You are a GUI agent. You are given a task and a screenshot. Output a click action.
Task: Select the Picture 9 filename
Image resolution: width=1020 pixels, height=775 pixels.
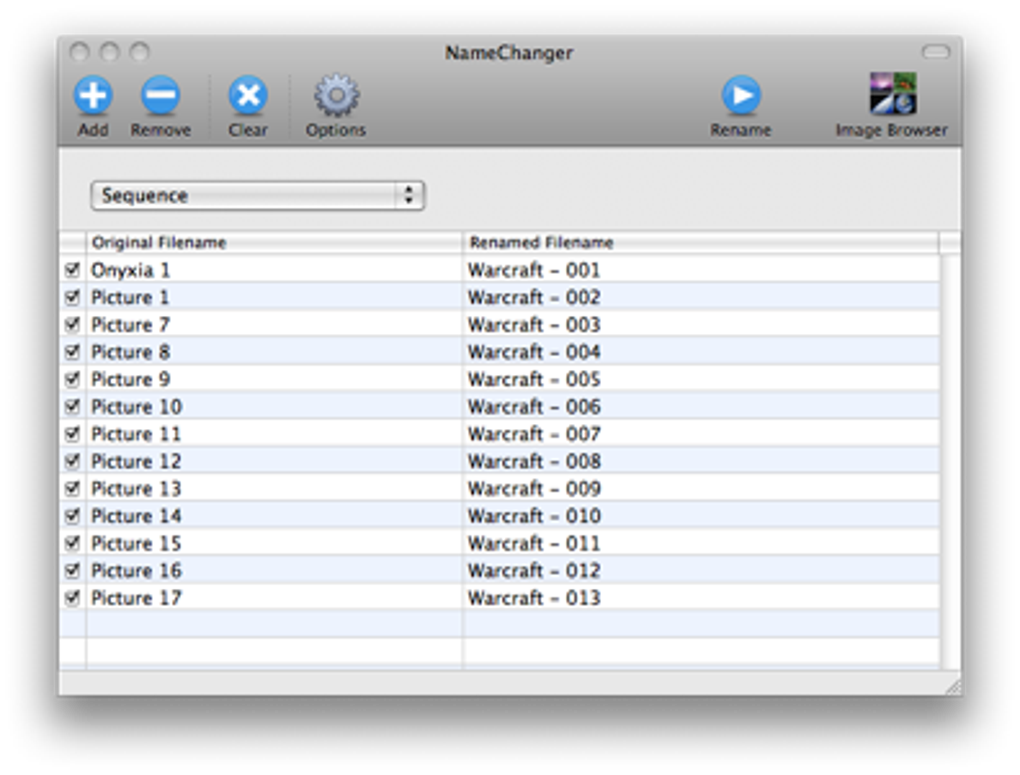pos(130,379)
